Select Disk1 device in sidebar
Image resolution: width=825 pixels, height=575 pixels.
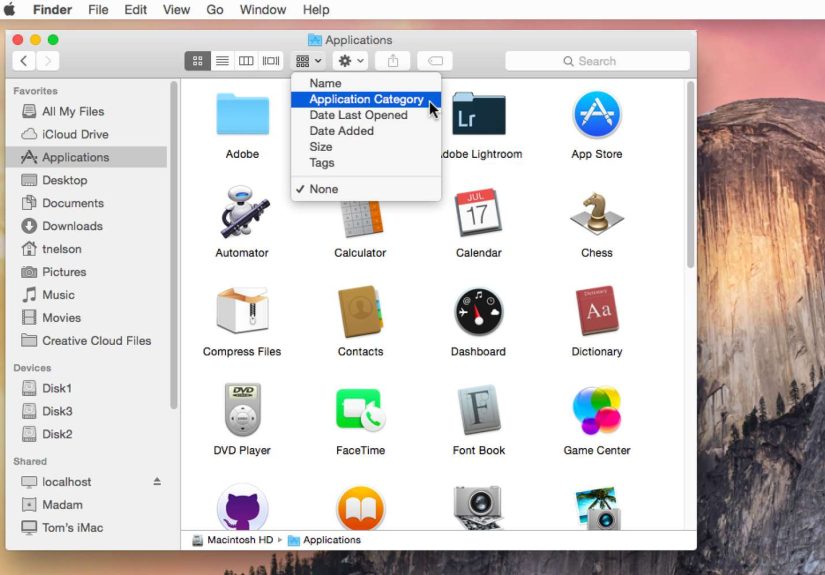87,388
